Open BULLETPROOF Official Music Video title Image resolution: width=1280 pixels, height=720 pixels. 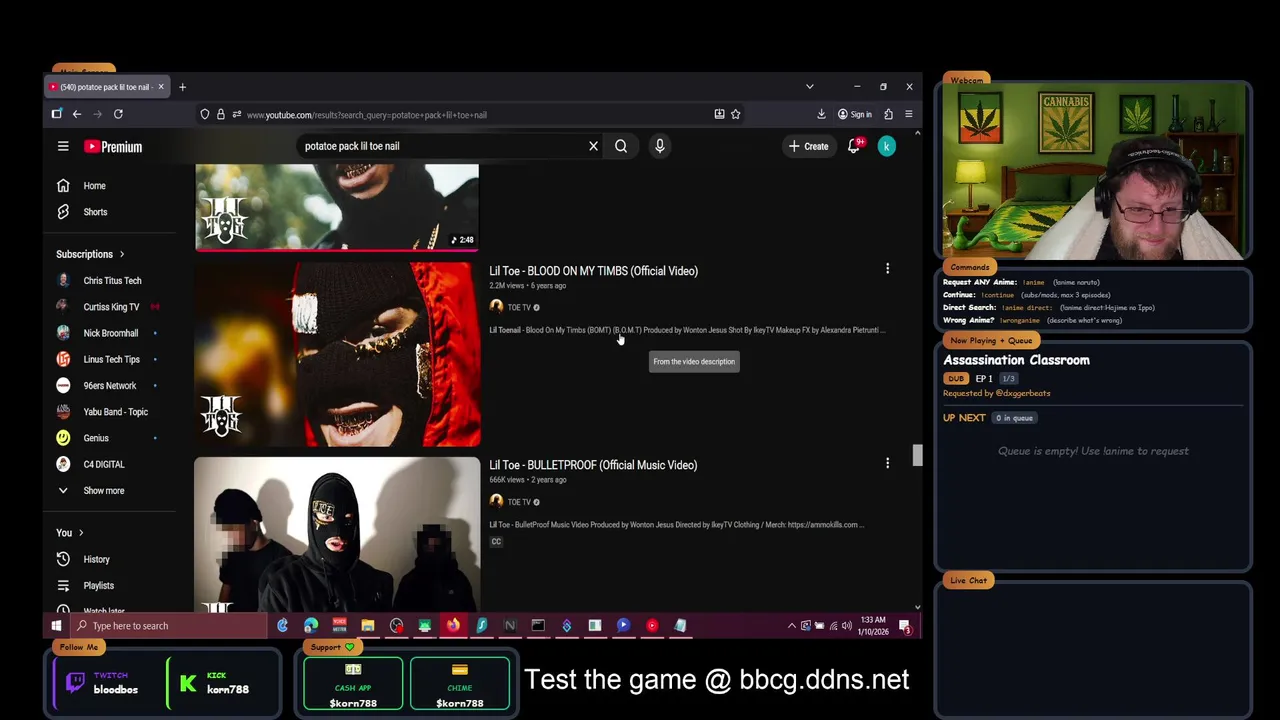tap(593, 465)
